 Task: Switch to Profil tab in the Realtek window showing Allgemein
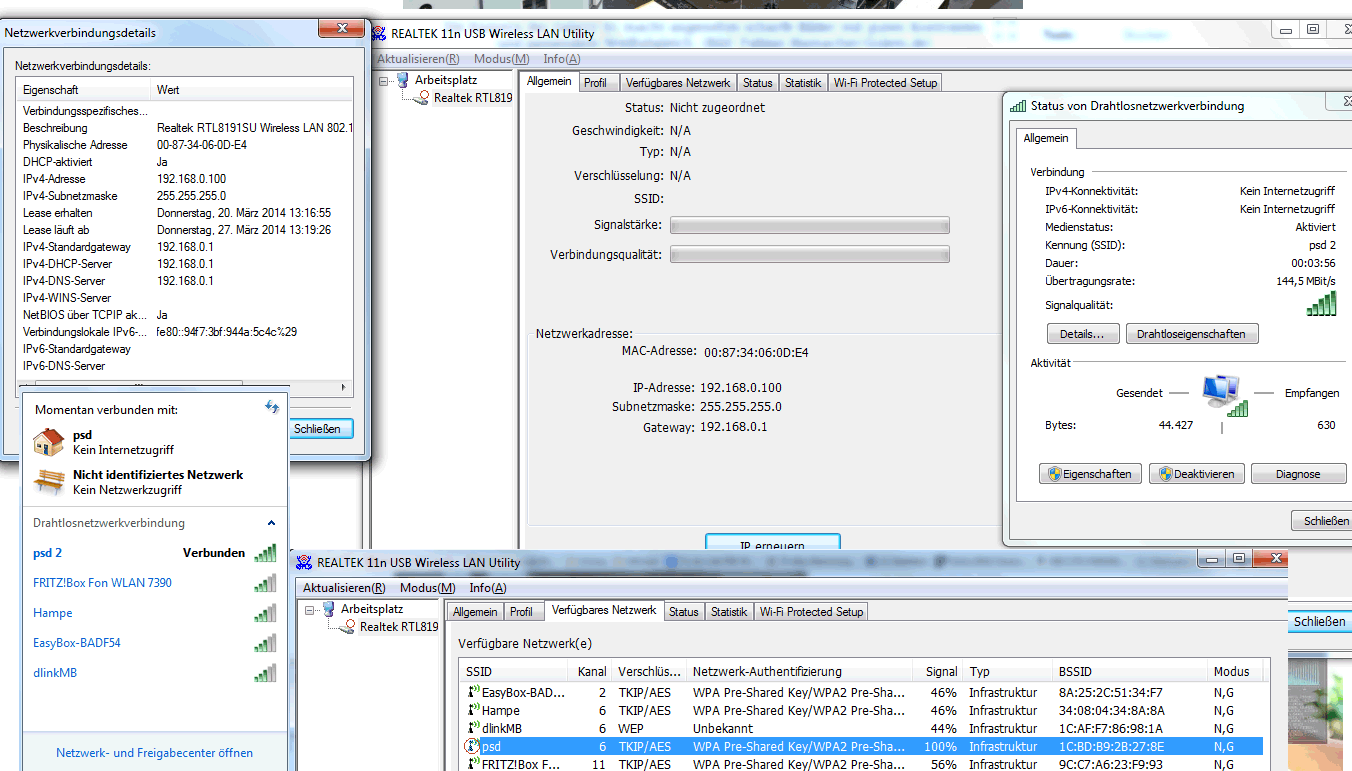tap(595, 83)
